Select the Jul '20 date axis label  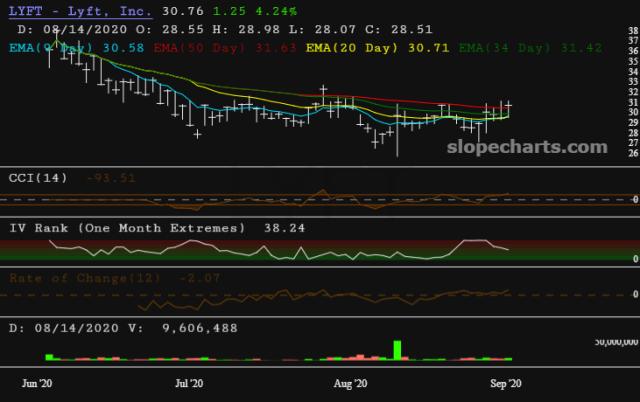click(189, 383)
